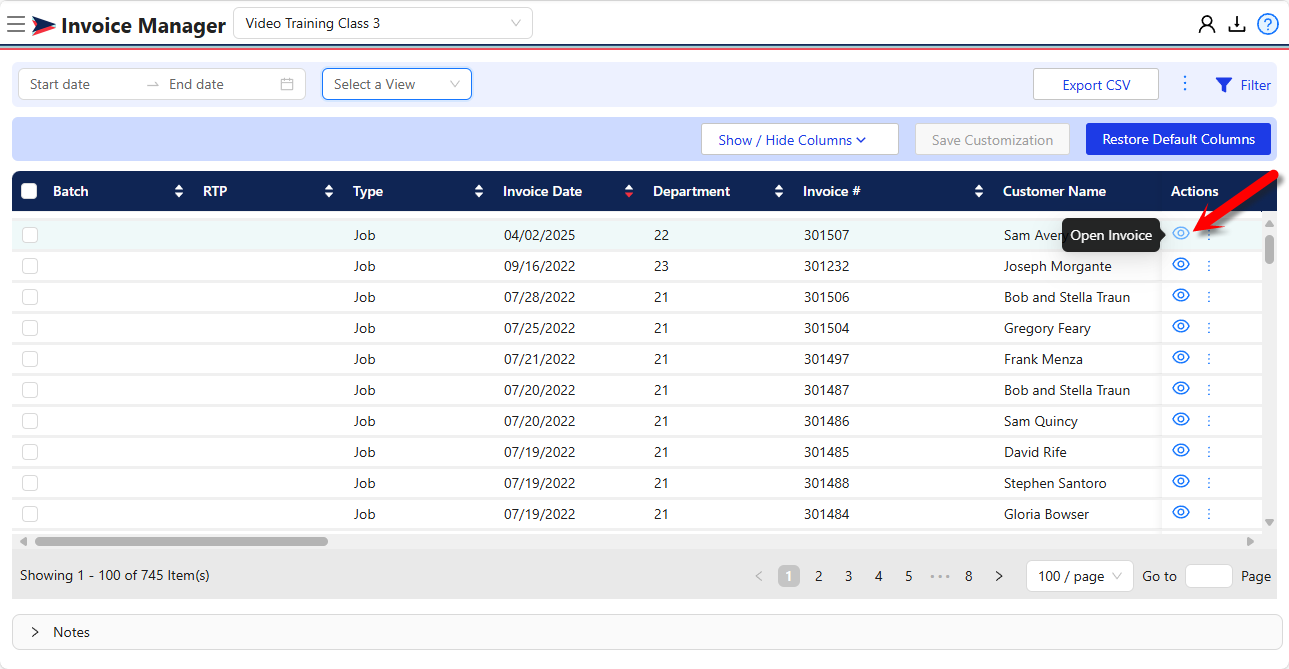Check the row for invoice 301487
The height and width of the screenshot is (669, 1289).
(x=30, y=390)
